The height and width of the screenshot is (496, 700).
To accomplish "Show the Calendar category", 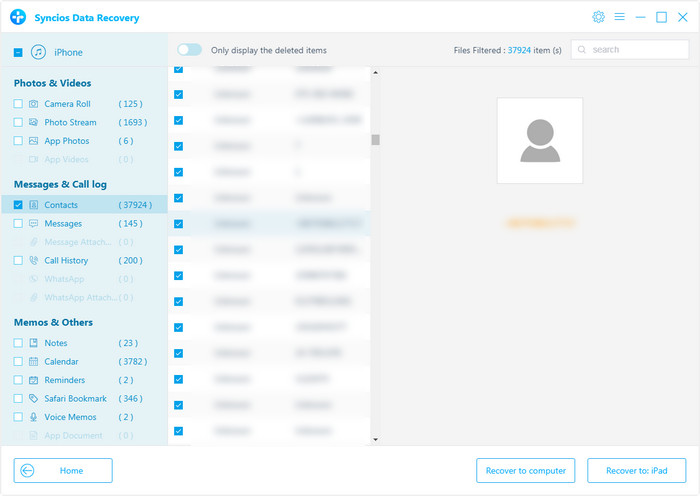I will click(x=61, y=362).
